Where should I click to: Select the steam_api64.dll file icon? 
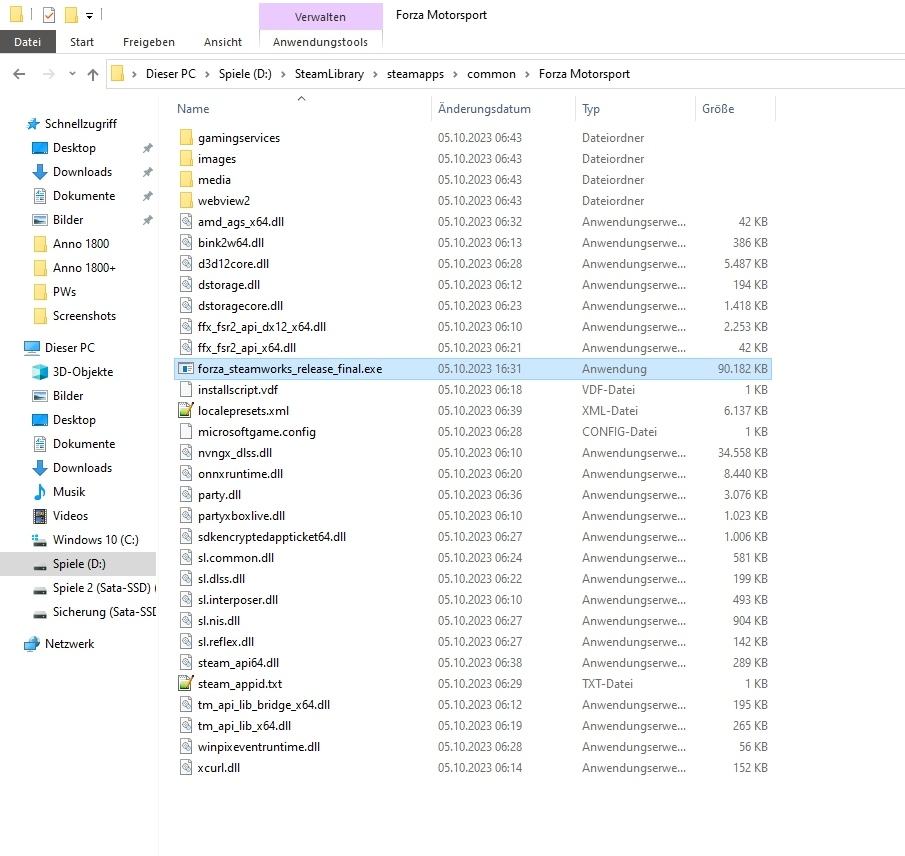click(186, 663)
